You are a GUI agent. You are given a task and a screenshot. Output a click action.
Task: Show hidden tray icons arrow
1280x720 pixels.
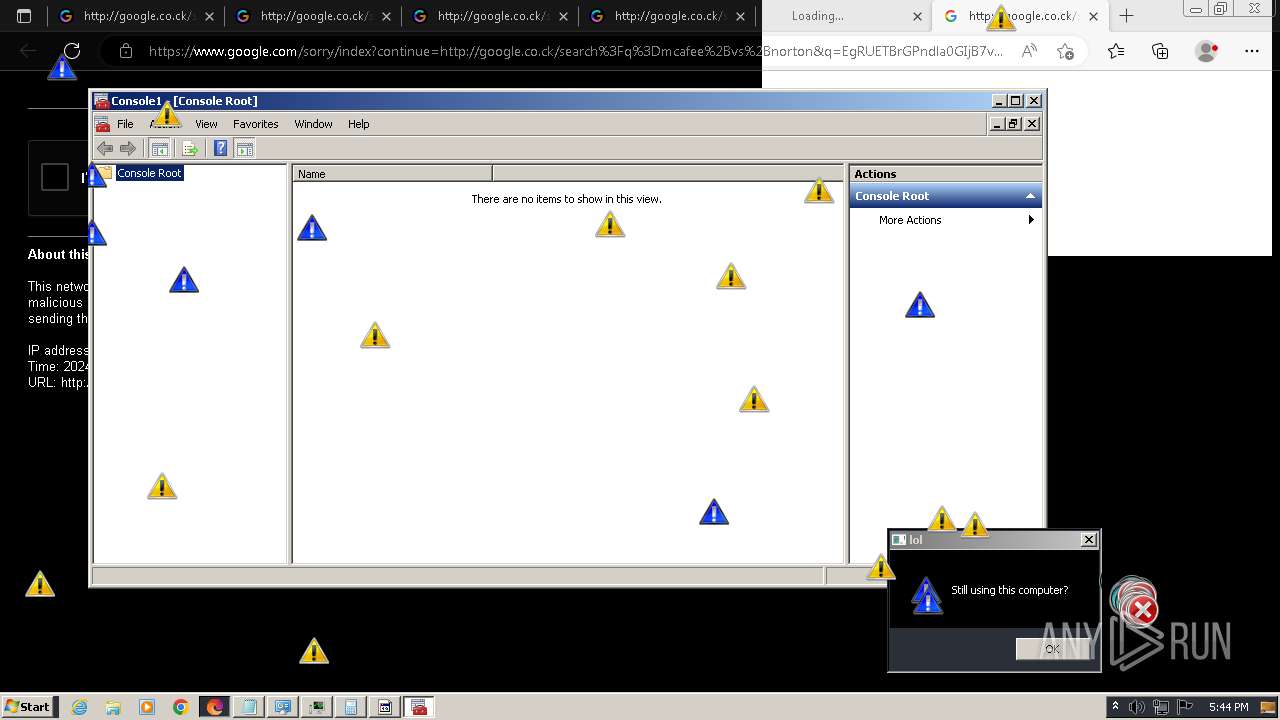pyautogui.click(x=1116, y=707)
